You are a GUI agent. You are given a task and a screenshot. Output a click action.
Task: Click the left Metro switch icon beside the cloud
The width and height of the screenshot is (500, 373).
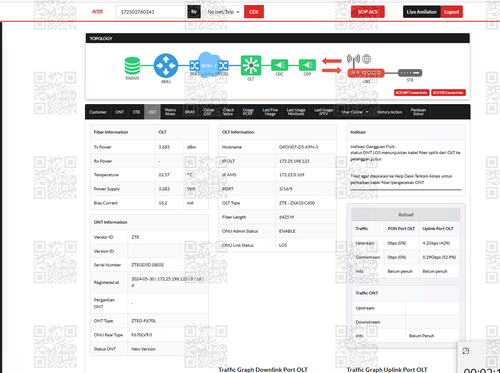coord(194,65)
